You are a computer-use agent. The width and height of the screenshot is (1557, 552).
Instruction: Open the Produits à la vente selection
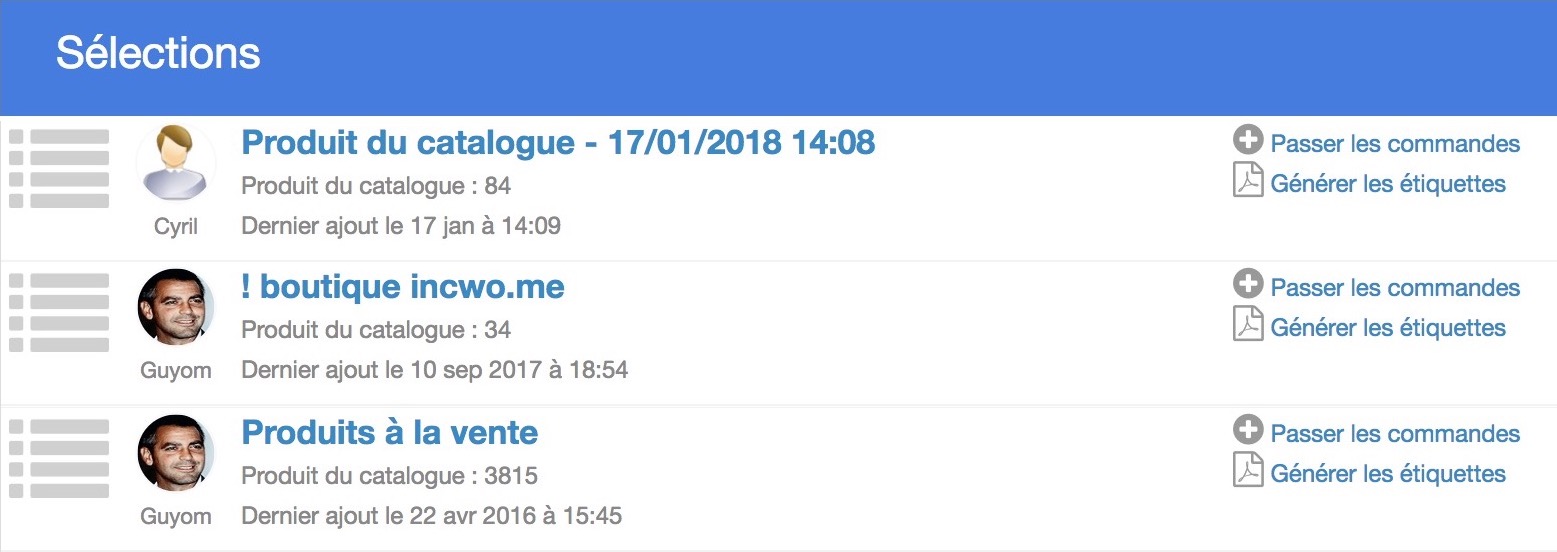click(390, 433)
